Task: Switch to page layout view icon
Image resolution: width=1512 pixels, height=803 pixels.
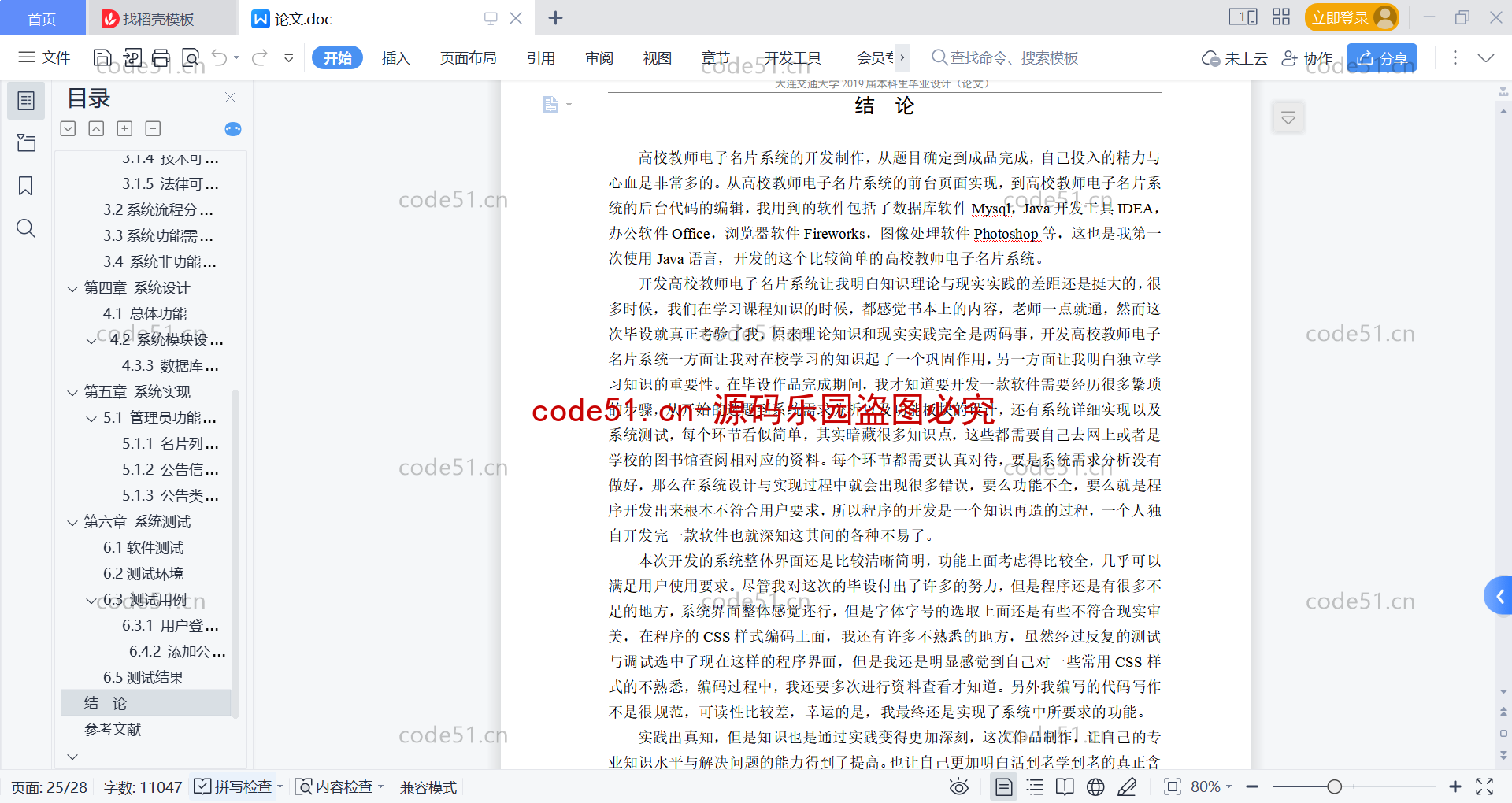Action: point(1004,786)
